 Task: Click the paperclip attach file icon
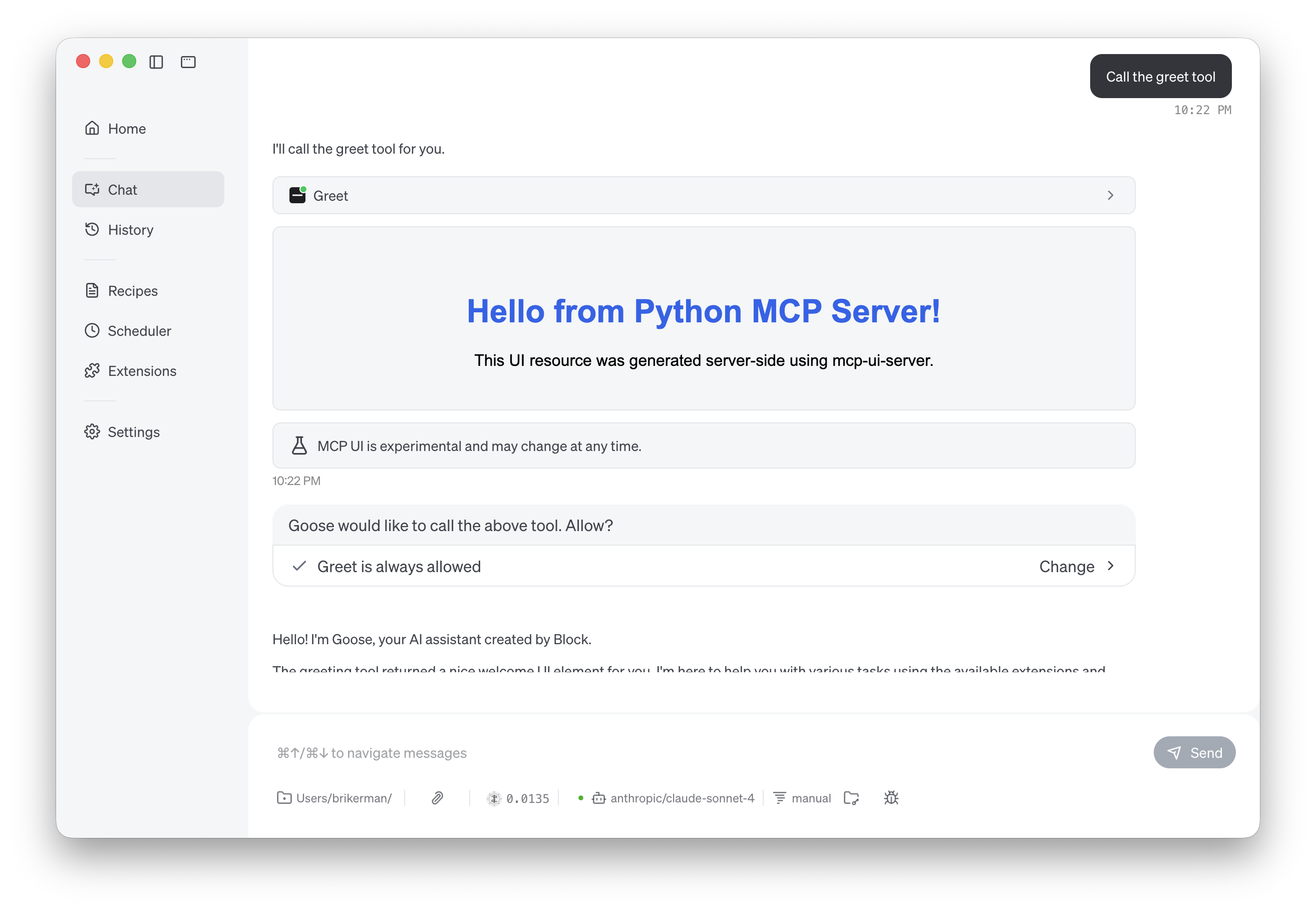[437, 798]
